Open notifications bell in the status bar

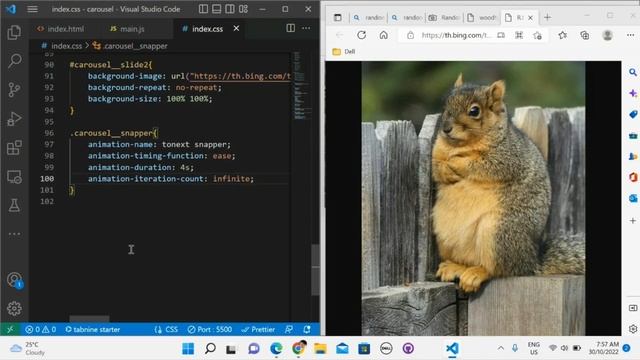pos(307,329)
